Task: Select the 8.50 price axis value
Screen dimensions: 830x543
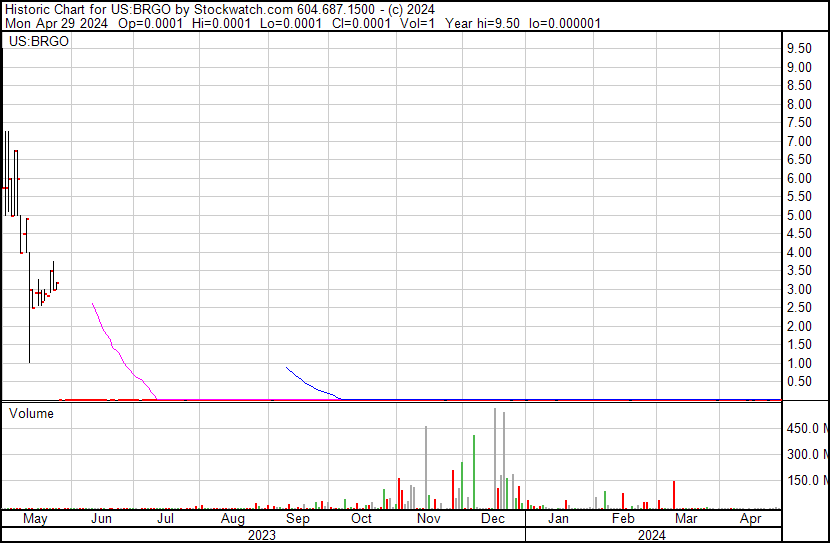Action: (799, 86)
